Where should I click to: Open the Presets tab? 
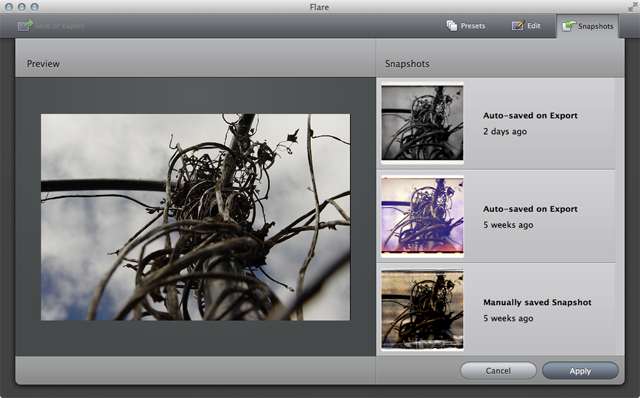click(466, 26)
